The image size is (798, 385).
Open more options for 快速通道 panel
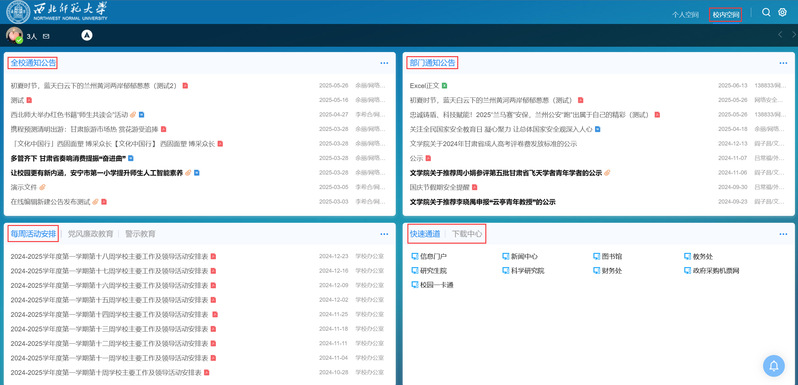[783, 234]
